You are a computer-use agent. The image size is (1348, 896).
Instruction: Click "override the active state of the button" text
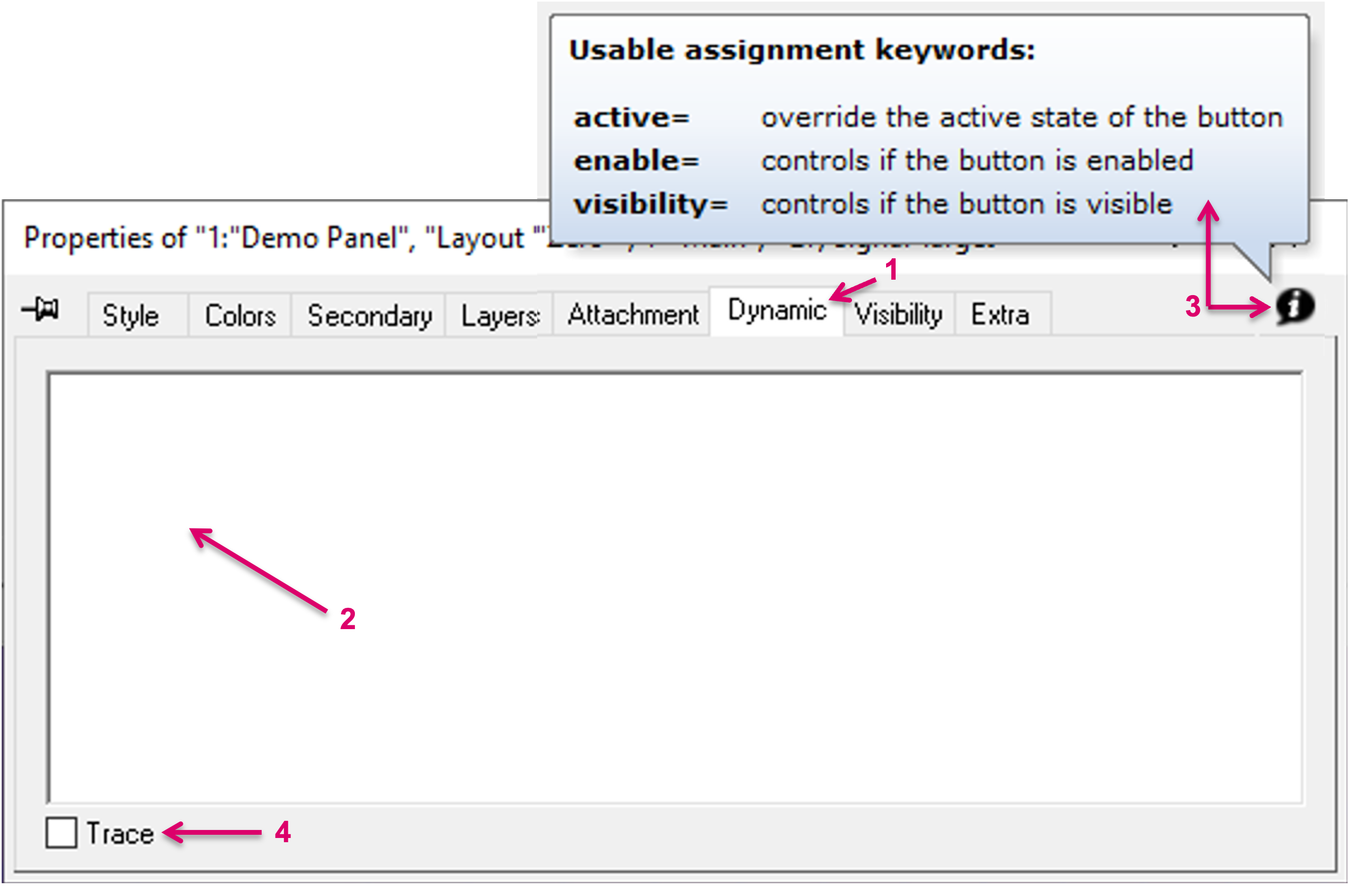tap(1022, 118)
